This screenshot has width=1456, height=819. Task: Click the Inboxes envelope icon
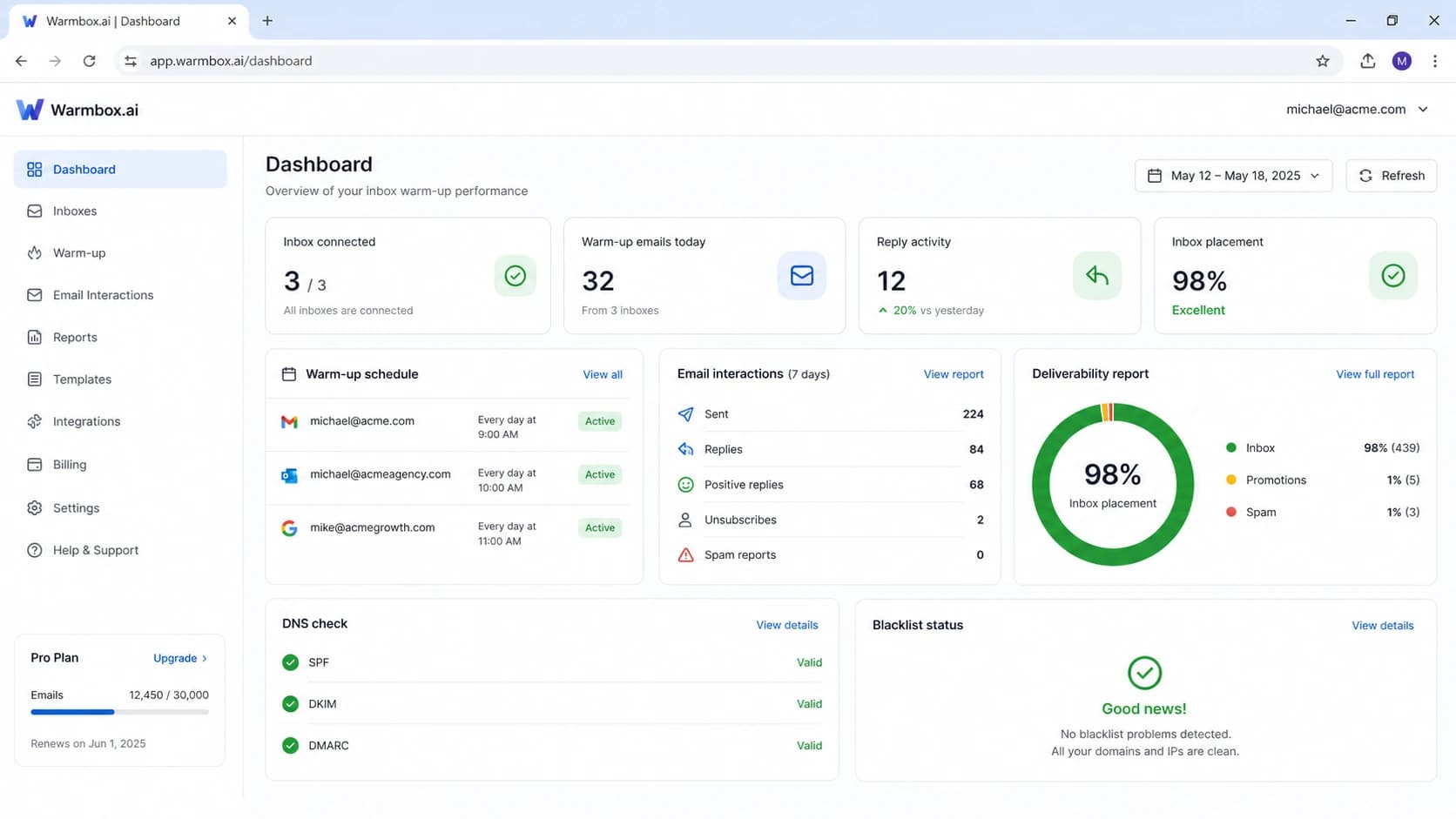(x=35, y=211)
